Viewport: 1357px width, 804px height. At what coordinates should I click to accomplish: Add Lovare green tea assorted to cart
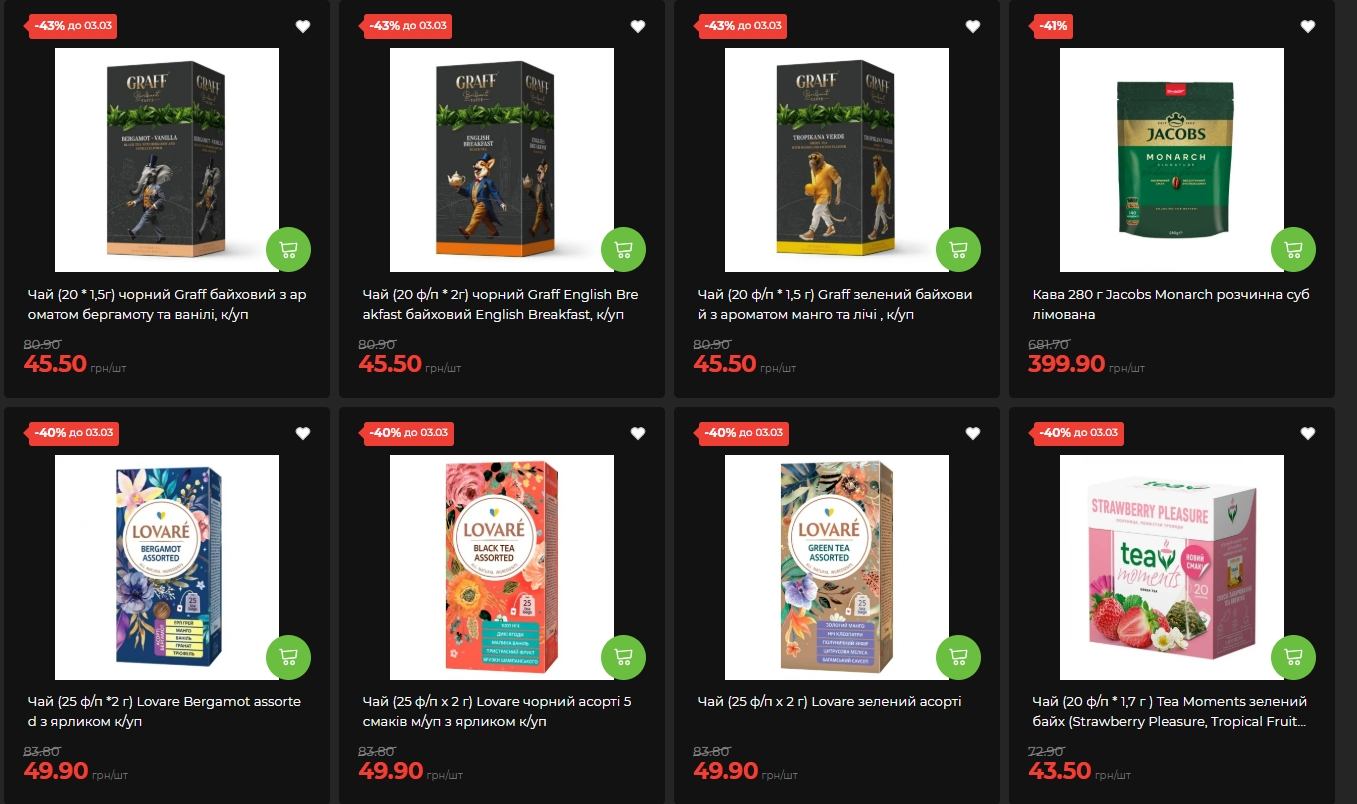pyautogui.click(x=959, y=657)
